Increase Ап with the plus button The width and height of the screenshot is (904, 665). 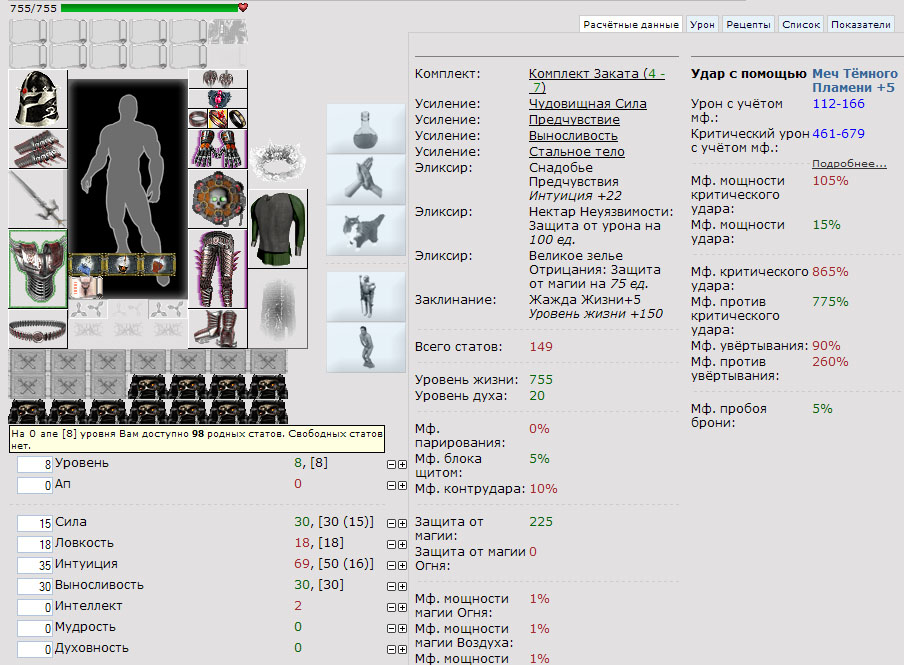pyautogui.click(x=402, y=486)
